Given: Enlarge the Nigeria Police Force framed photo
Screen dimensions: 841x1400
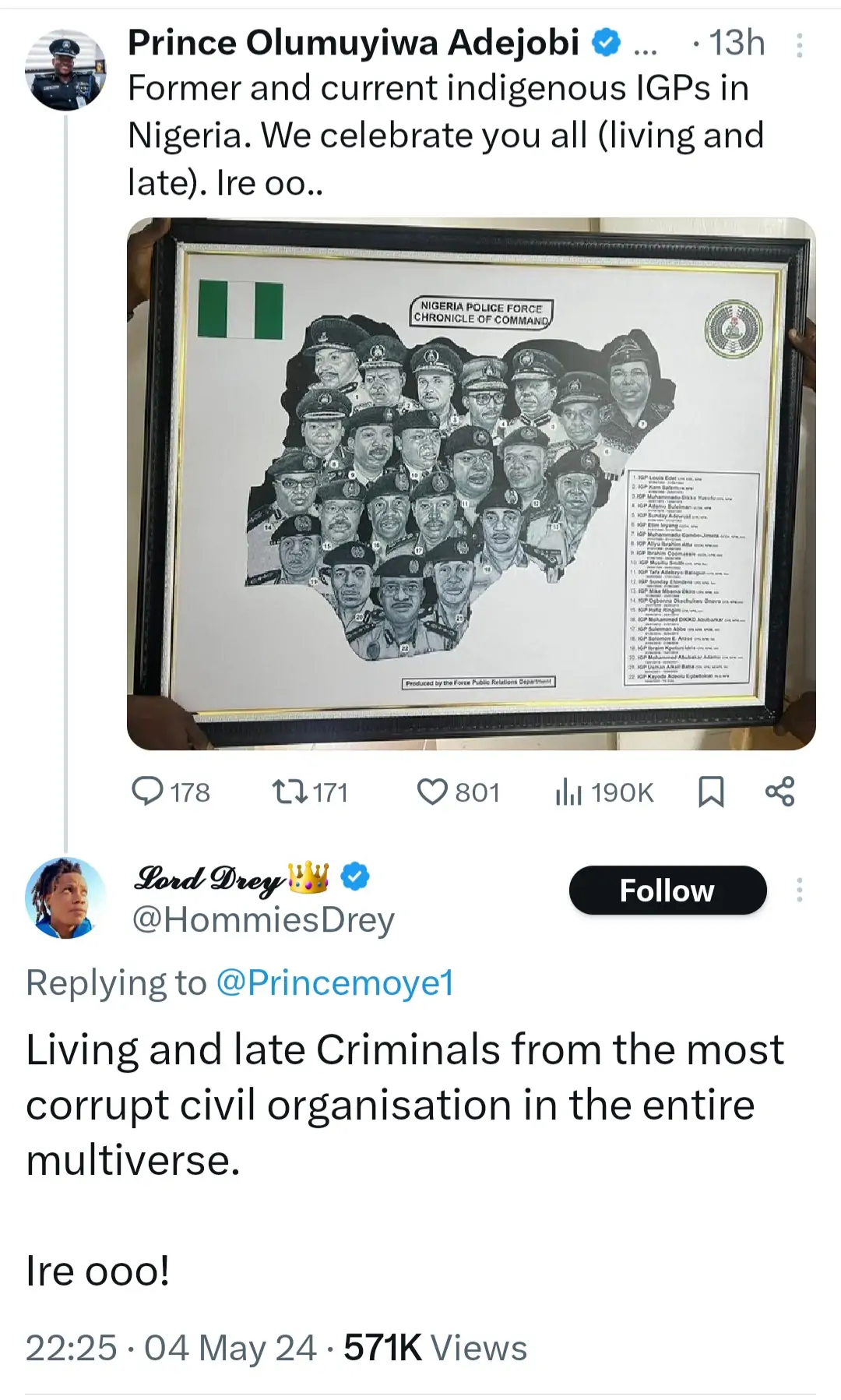Looking at the screenshot, I should pos(471,483).
